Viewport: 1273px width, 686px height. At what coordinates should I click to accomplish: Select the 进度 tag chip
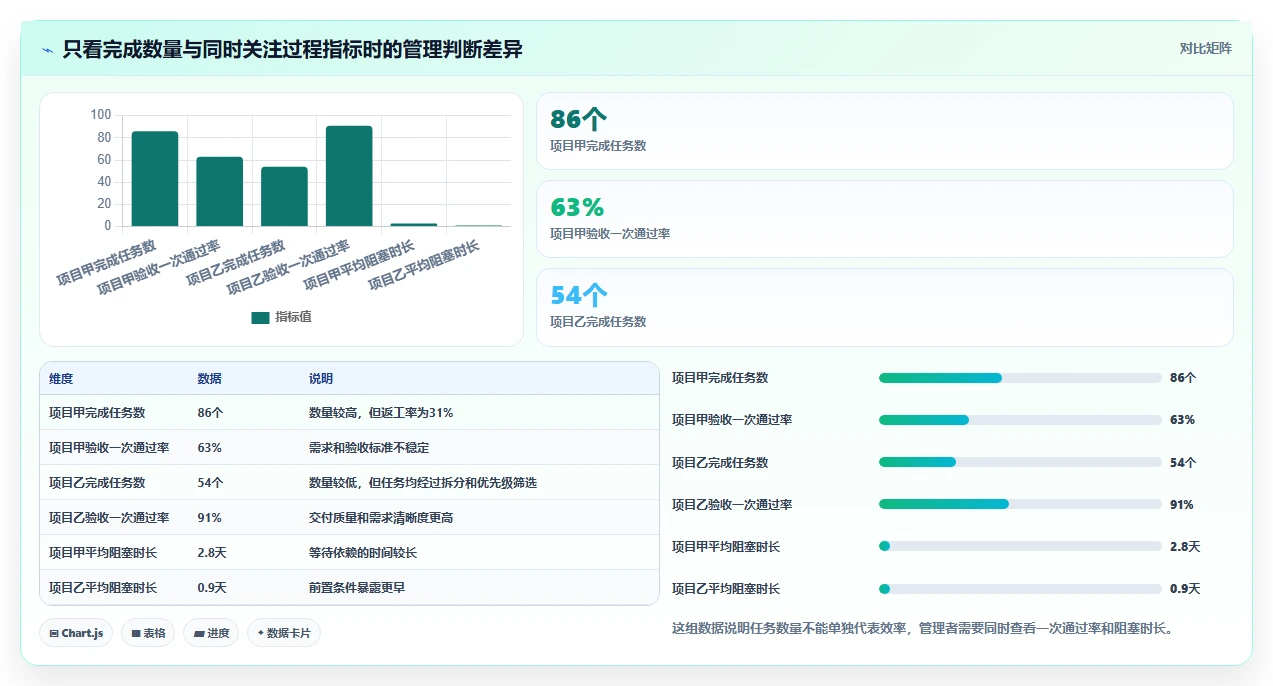[x=211, y=633]
